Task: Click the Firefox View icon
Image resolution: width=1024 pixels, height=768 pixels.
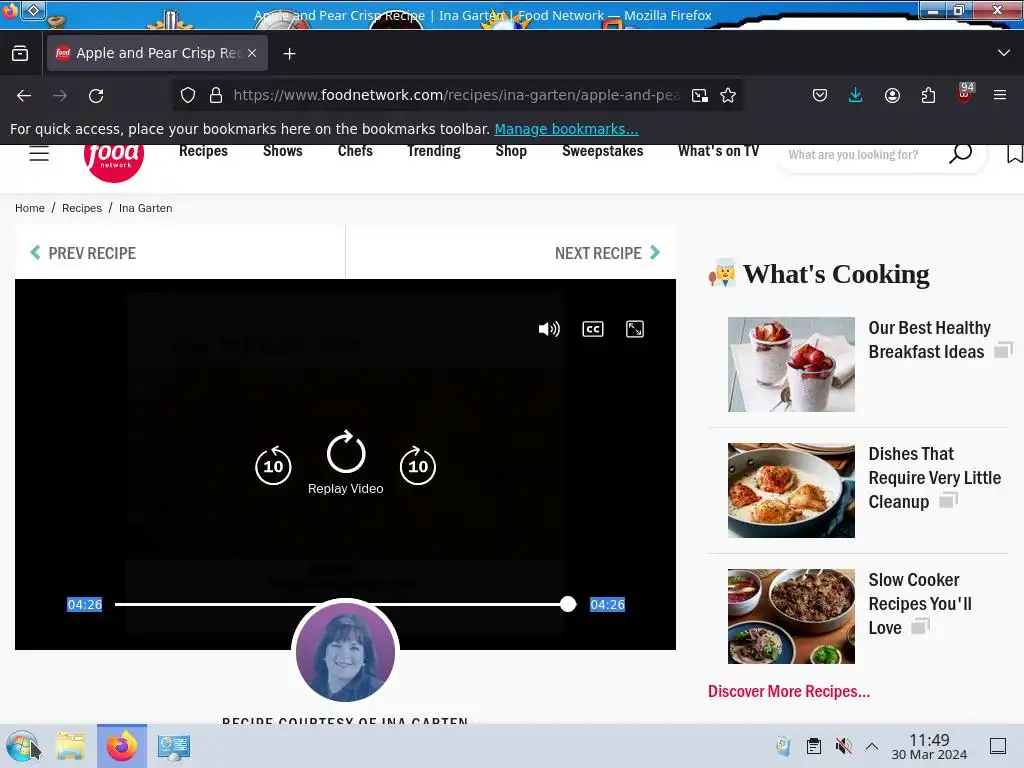Action: 20,54
